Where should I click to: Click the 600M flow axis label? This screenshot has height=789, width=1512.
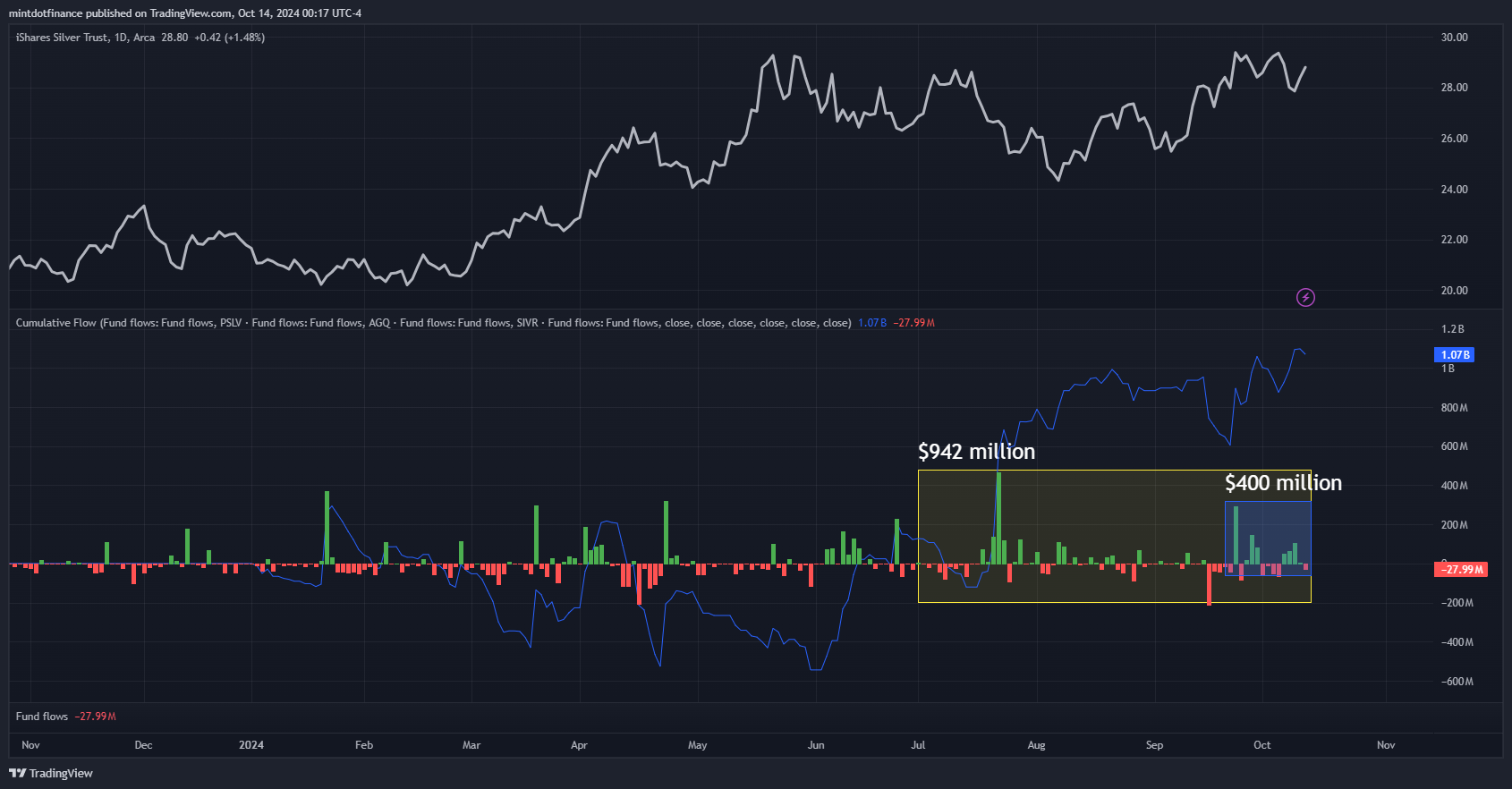[x=1454, y=446]
